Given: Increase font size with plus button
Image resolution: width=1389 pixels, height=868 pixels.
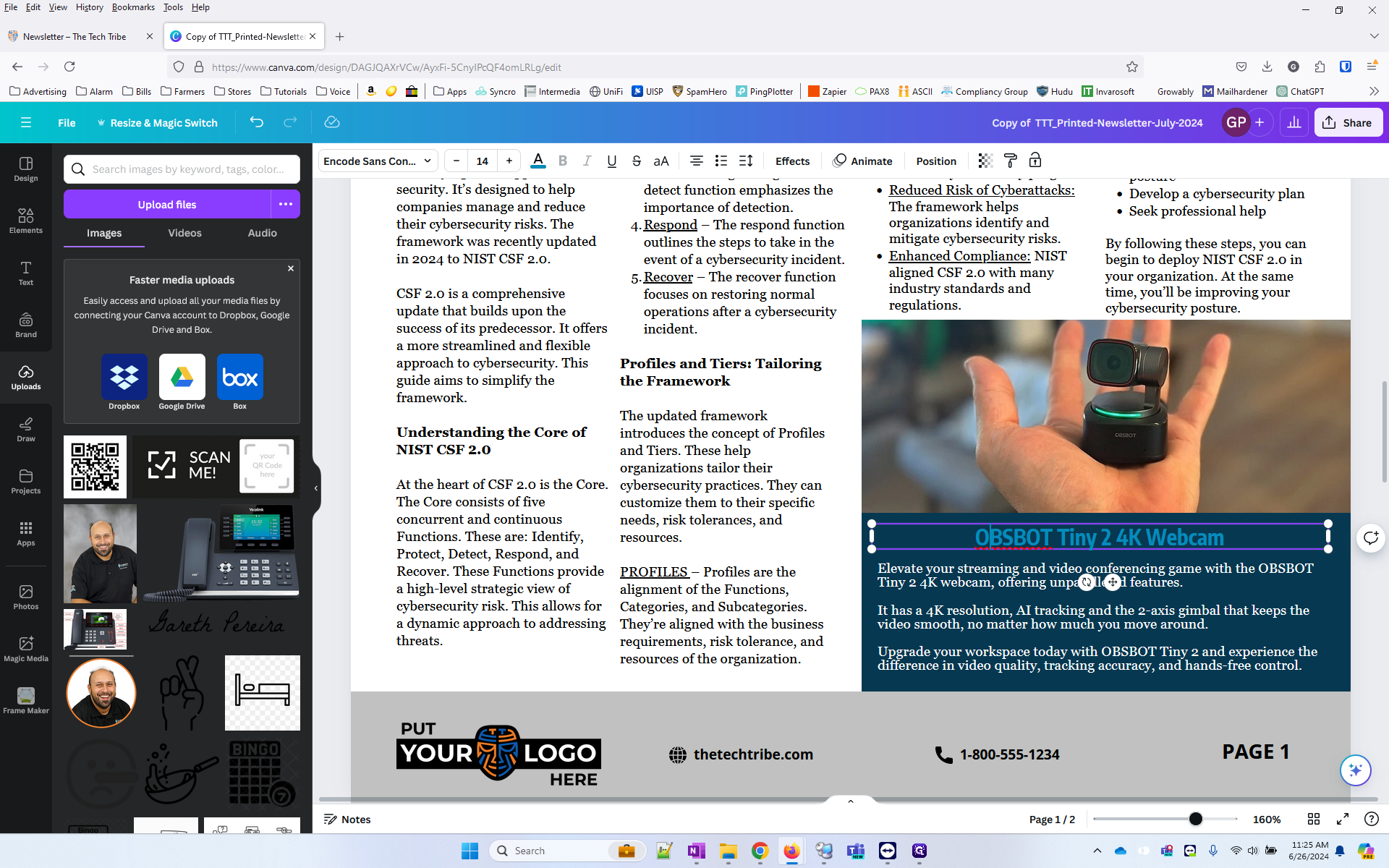Looking at the screenshot, I should [x=509, y=161].
